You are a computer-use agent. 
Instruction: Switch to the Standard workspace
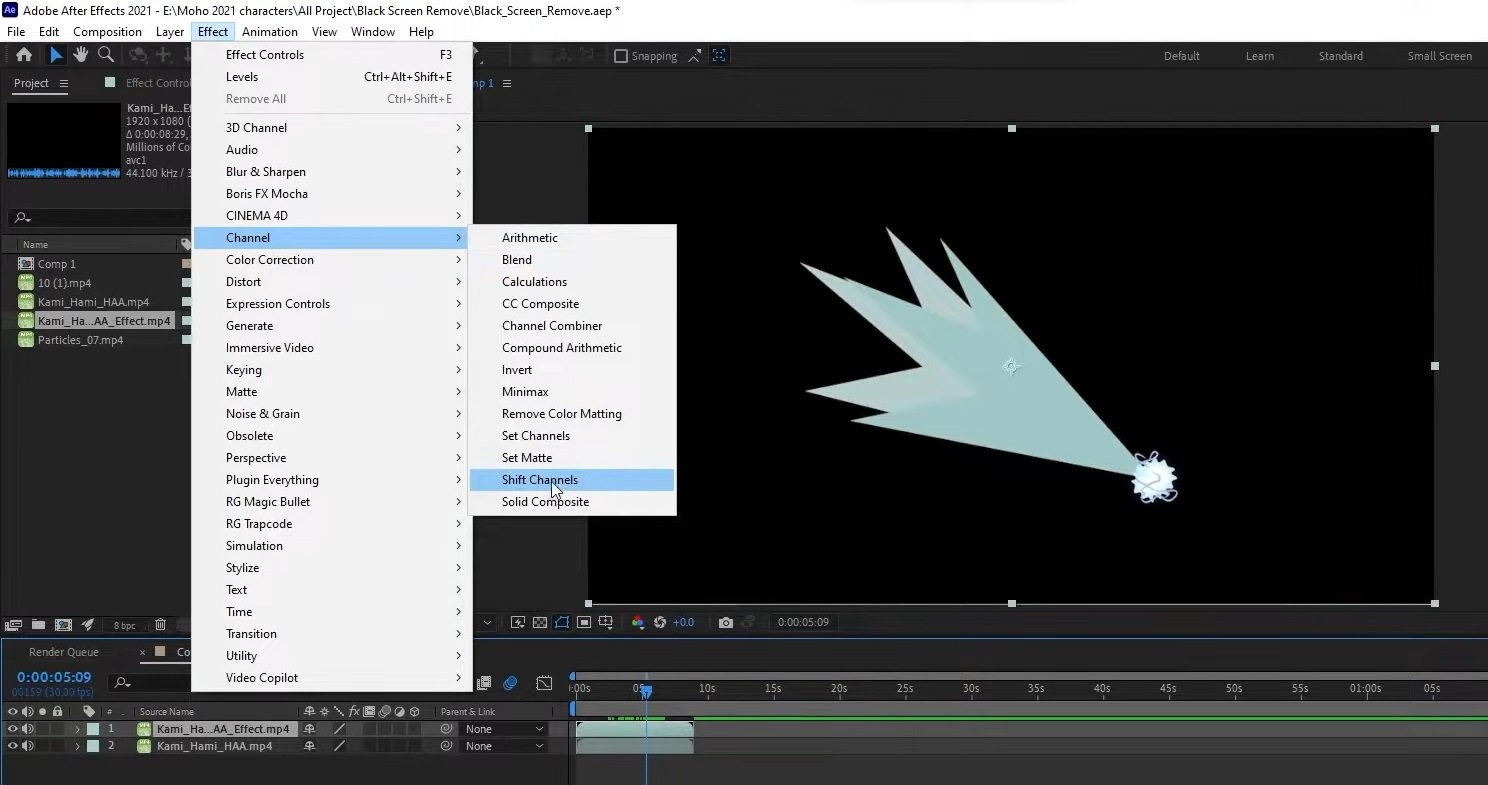pyautogui.click(x=1340, y=56)
